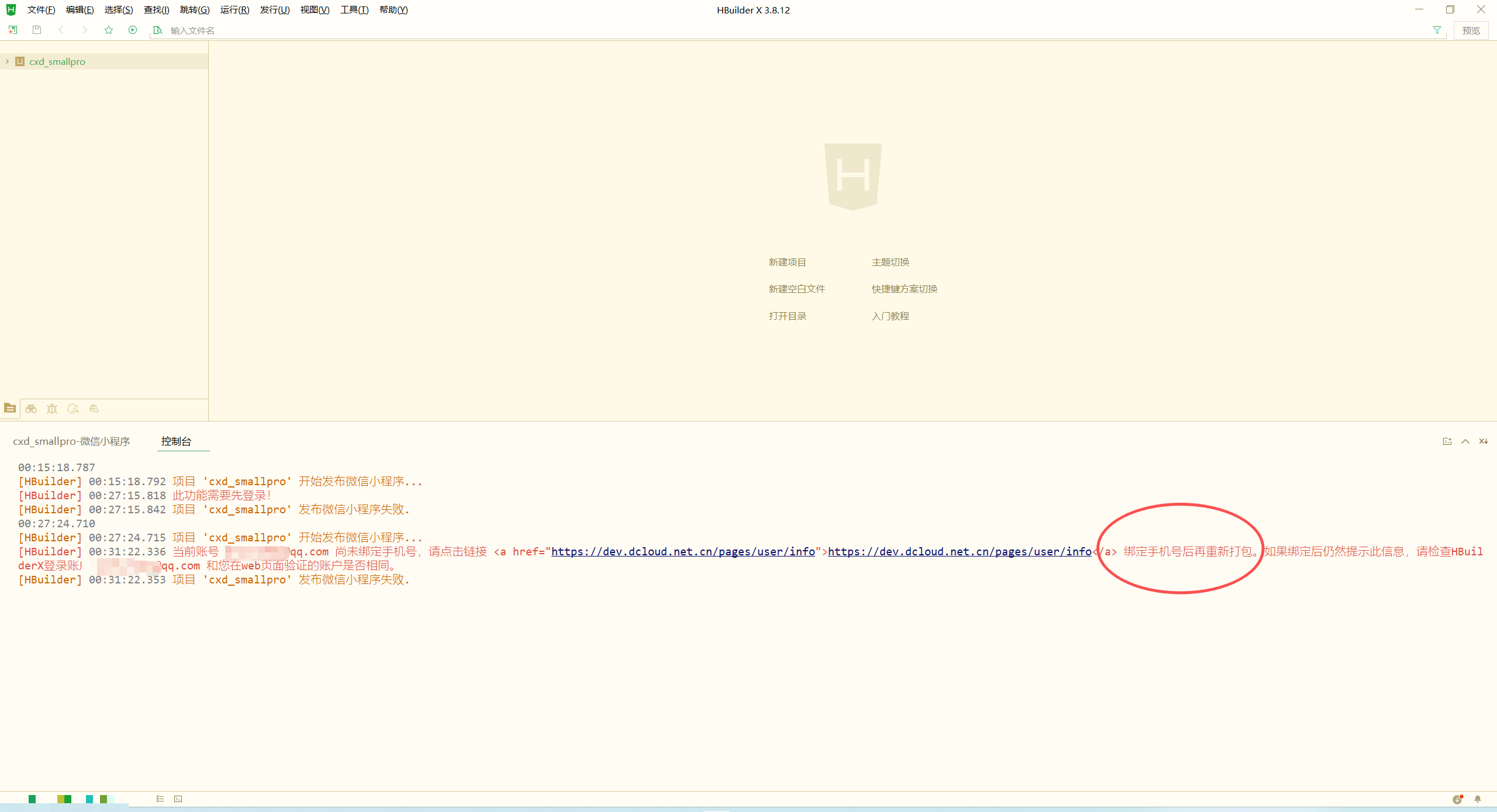This screenshot has width=1497, height=812.
Task: Click the 00:27:24.715 开始发布微信小程序 line
Action: pyautogui.click(x=220, y=538)
